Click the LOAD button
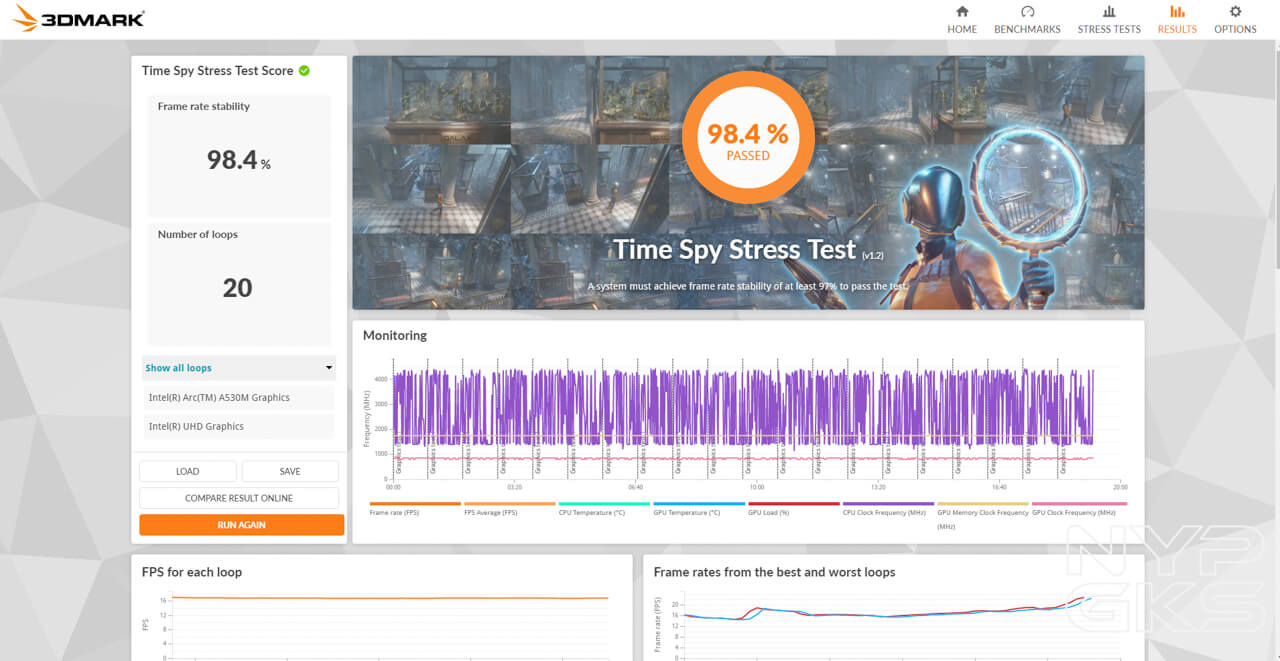The width and height of the screenshot is (1280, 661). pos(188,472)
